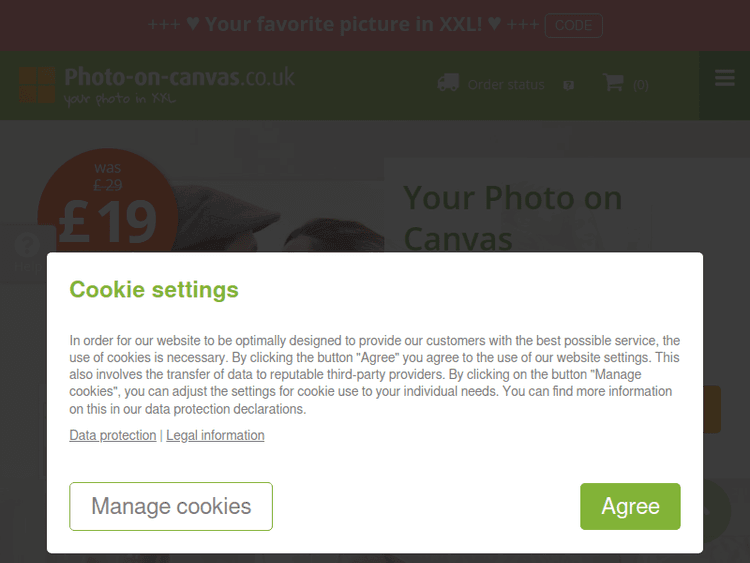Click the delivery truck icon
Viewport: 750px width, 563px height.
tap(448, 83)
